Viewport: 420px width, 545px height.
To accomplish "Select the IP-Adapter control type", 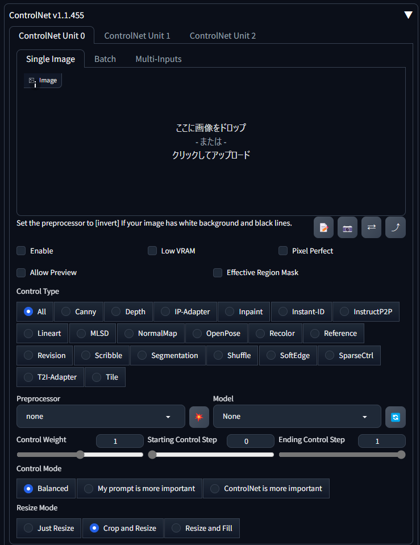I will tap(185, 312).
